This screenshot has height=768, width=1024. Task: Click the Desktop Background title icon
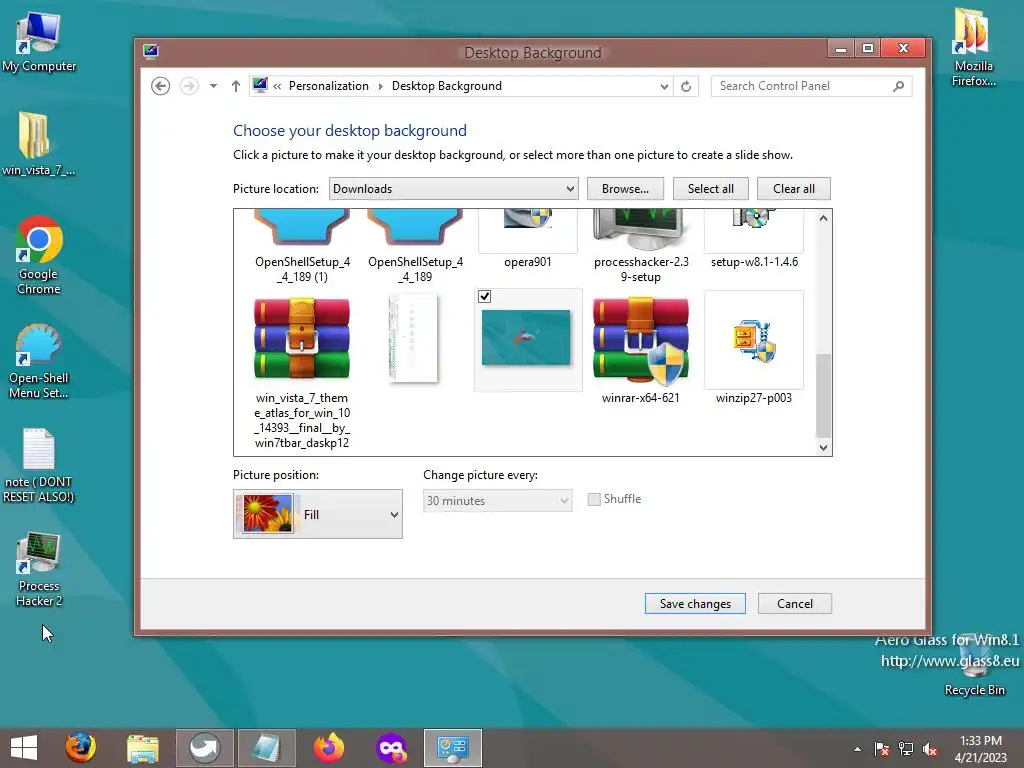tap(151, 51)
